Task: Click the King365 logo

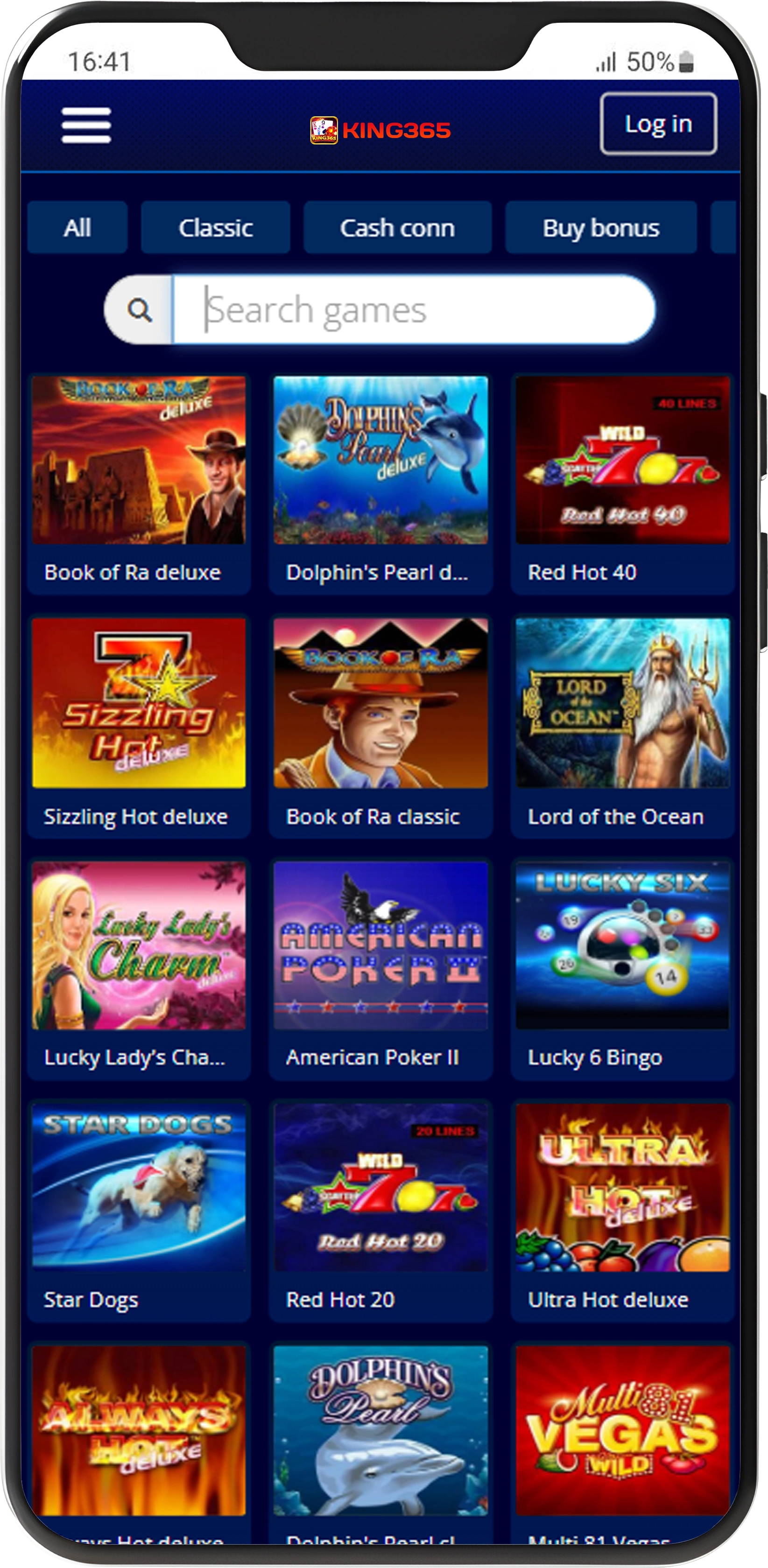Action: pyautogui.click(x=380, y=130)
